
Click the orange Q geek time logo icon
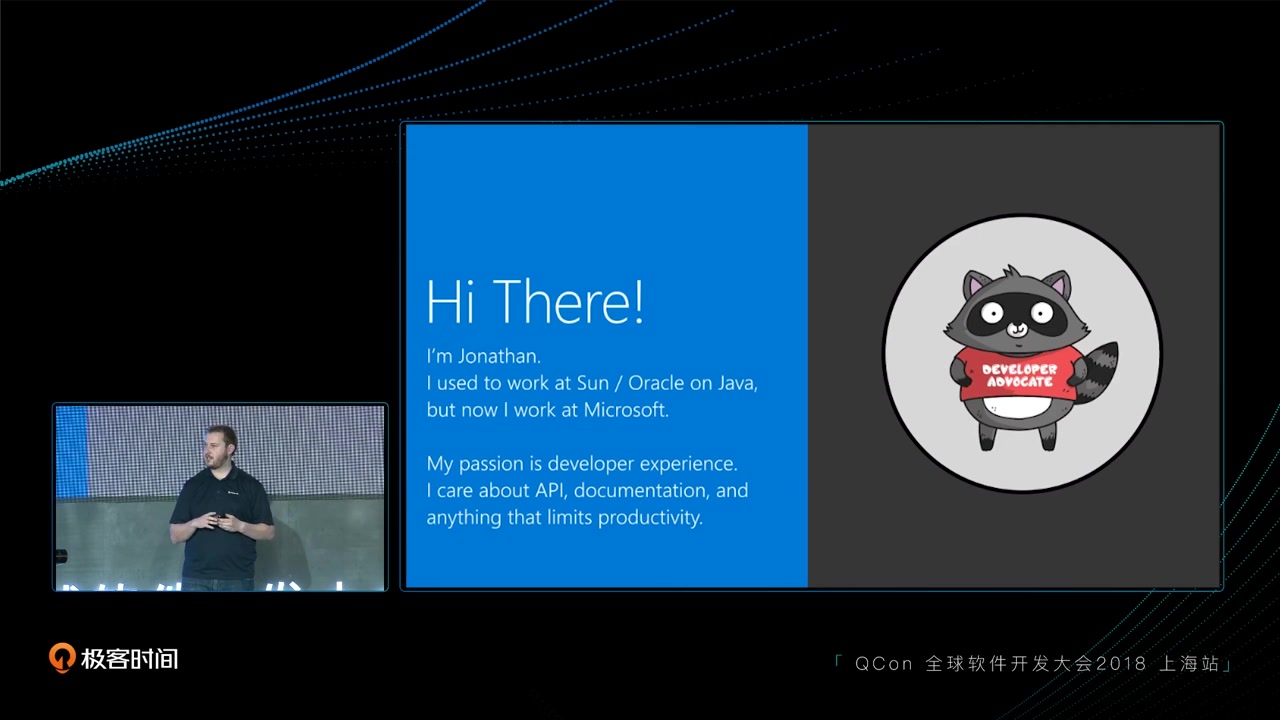tap(62, 658)
